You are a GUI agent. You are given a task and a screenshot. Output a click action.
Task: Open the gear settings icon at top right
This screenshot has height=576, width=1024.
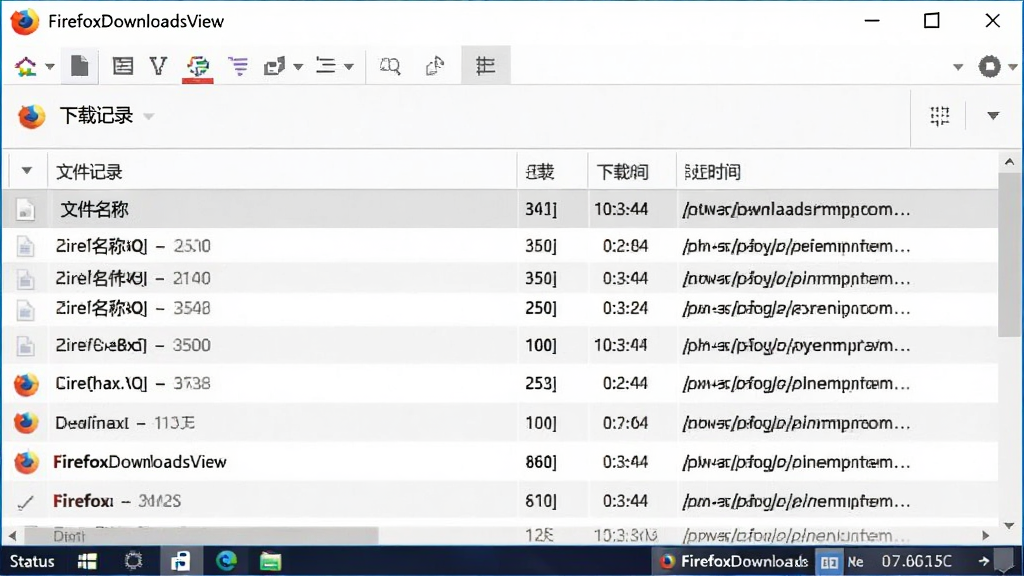(989, 66)
